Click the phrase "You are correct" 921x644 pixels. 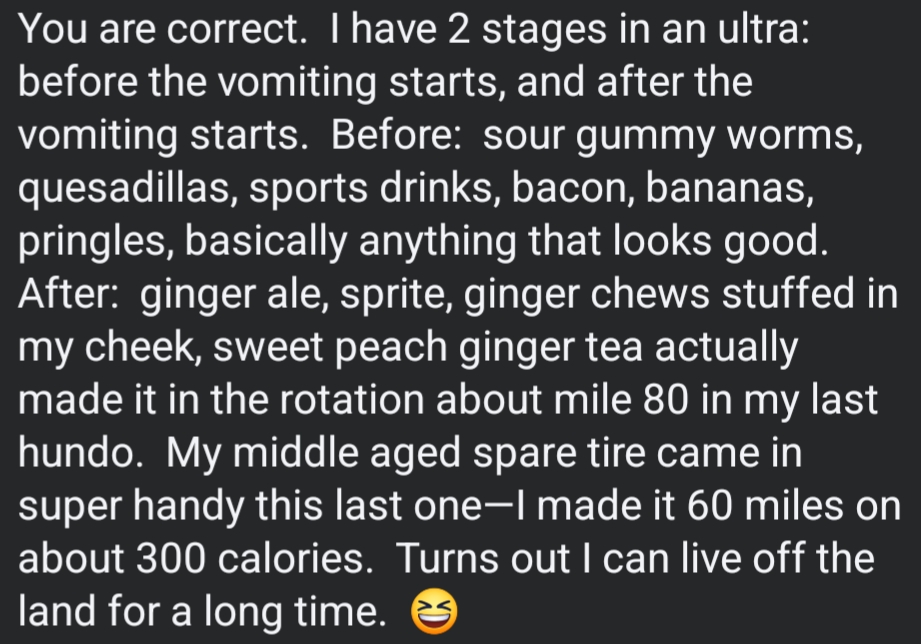click(158, 30)
